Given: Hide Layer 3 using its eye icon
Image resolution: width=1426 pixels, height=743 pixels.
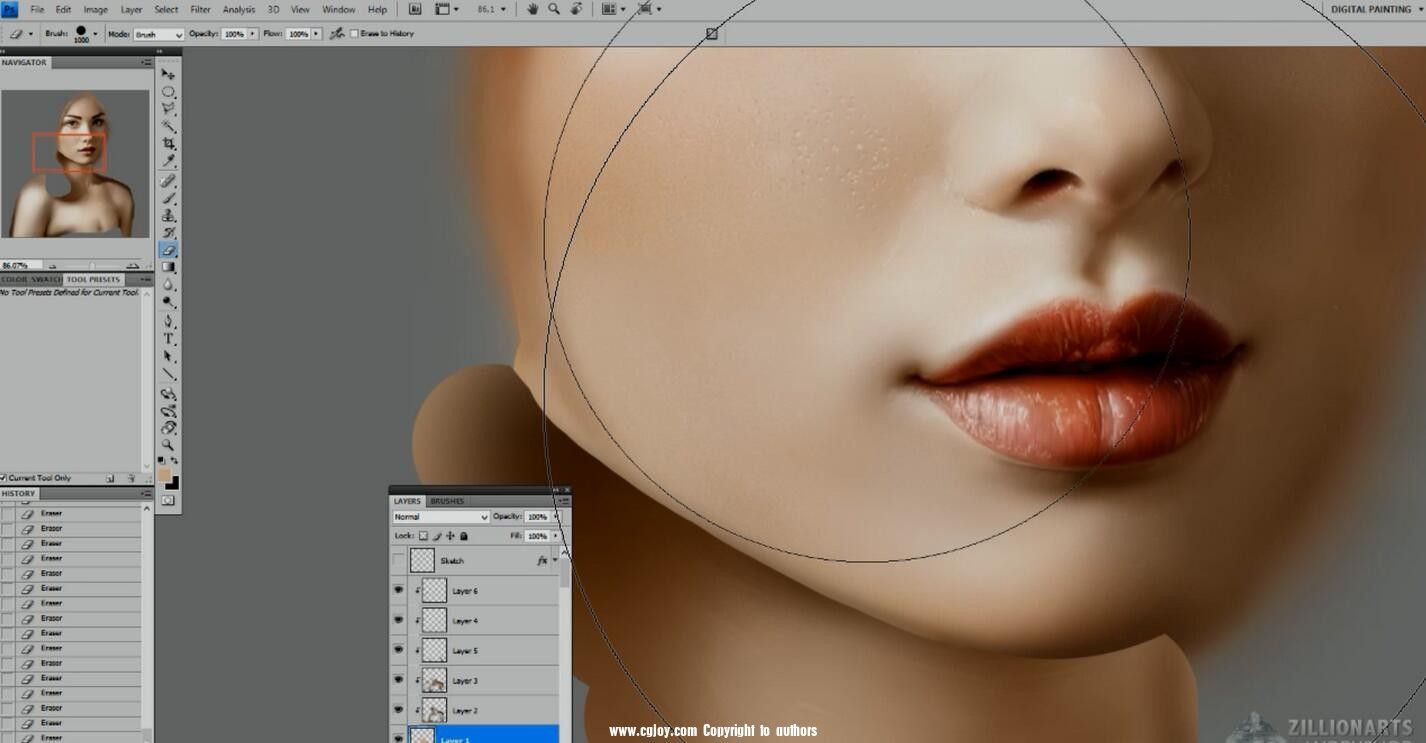Looking at the screenshot, I should coord(399,680).
